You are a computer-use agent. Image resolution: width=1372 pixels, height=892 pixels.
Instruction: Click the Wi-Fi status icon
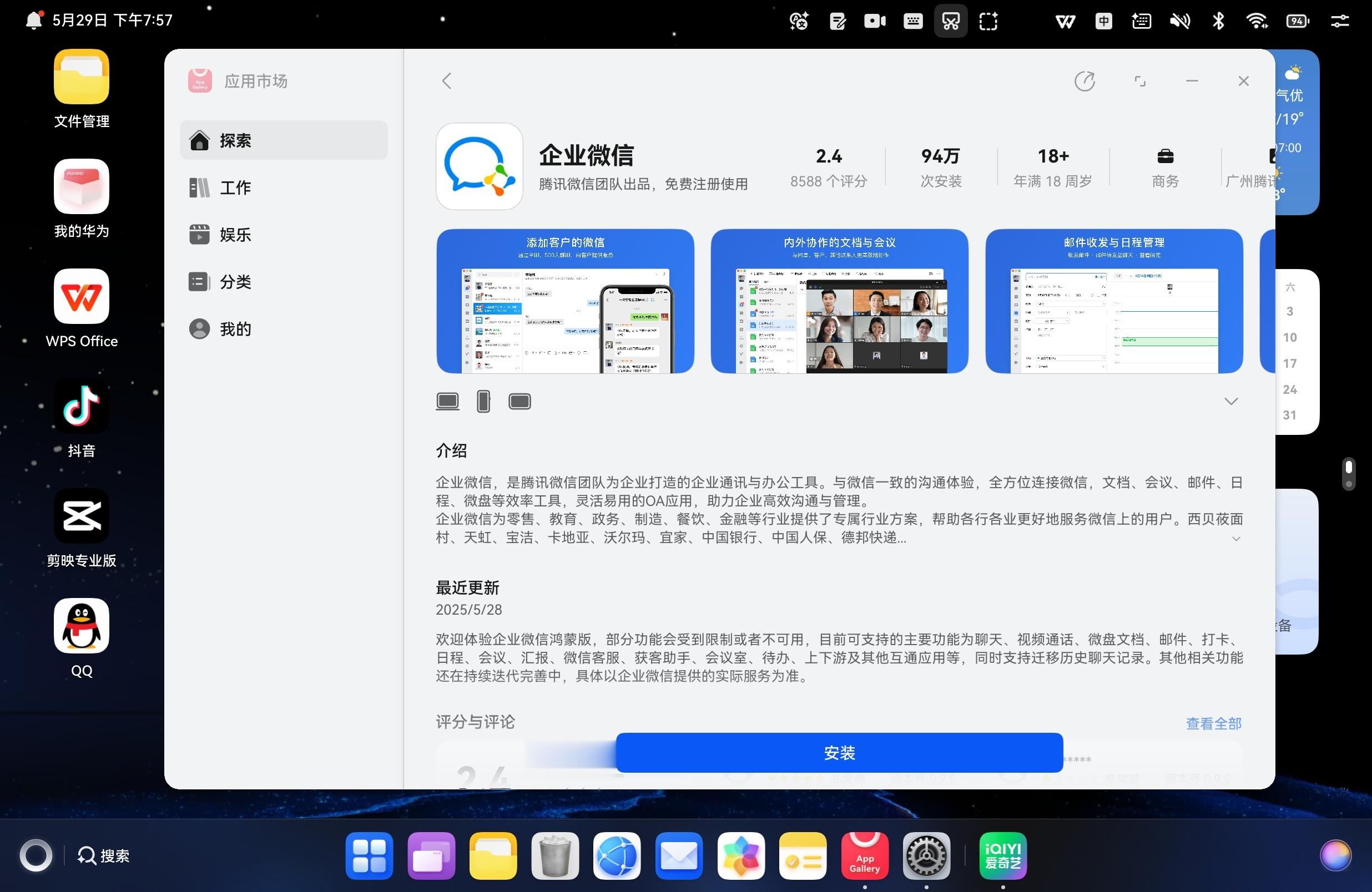(1256, 21)
